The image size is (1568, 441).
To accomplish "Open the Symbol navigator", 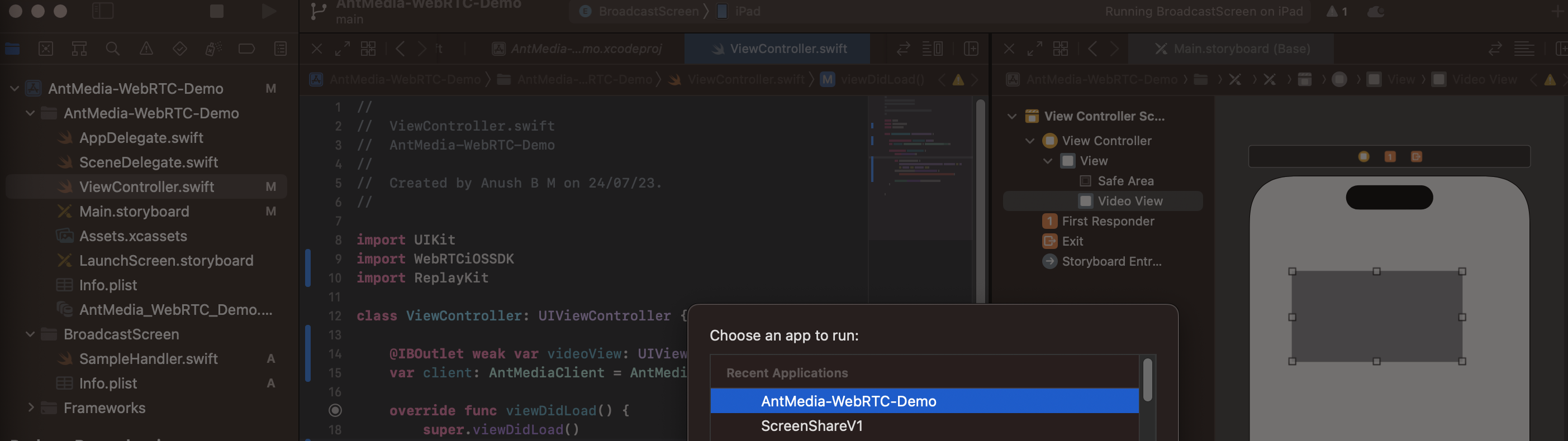I will (x=79, y=49).
